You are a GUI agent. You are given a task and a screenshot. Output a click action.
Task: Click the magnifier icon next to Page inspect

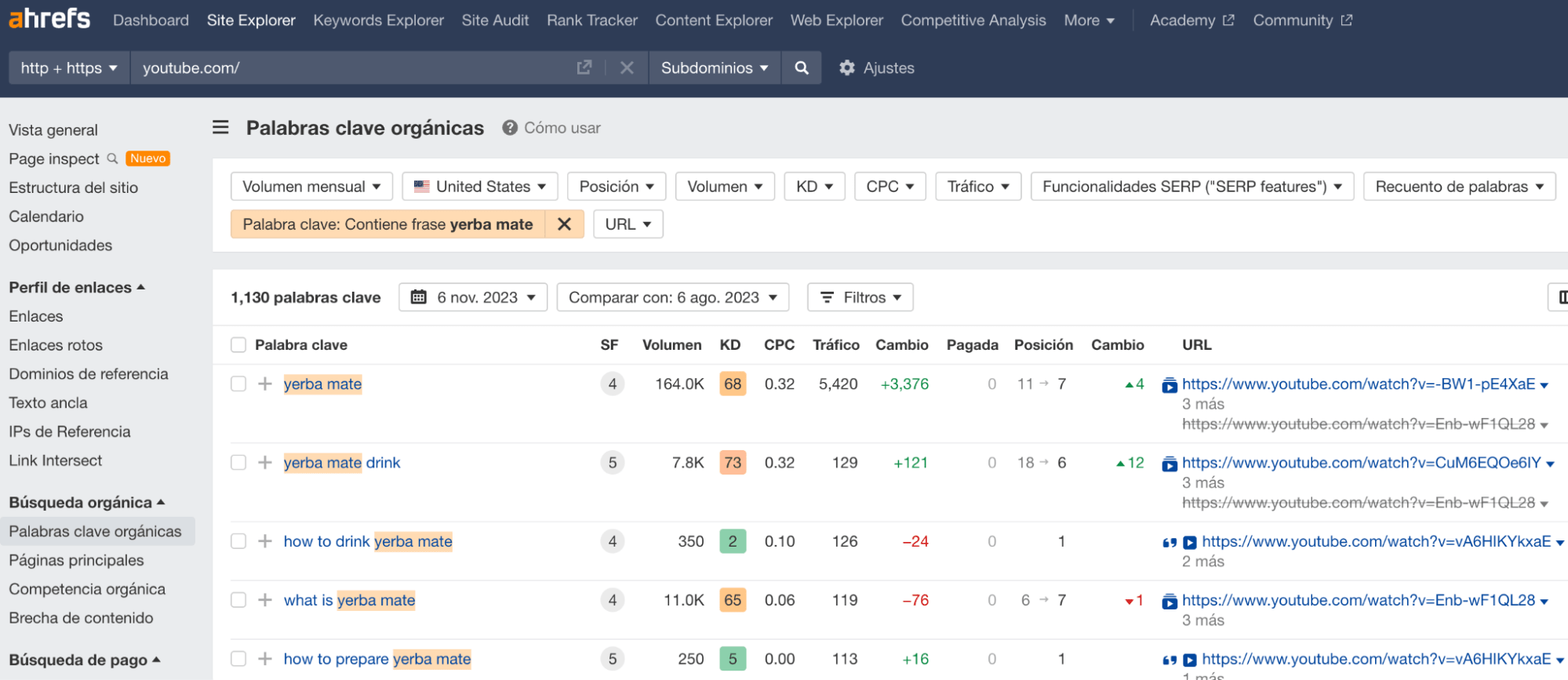pos(112,158)
